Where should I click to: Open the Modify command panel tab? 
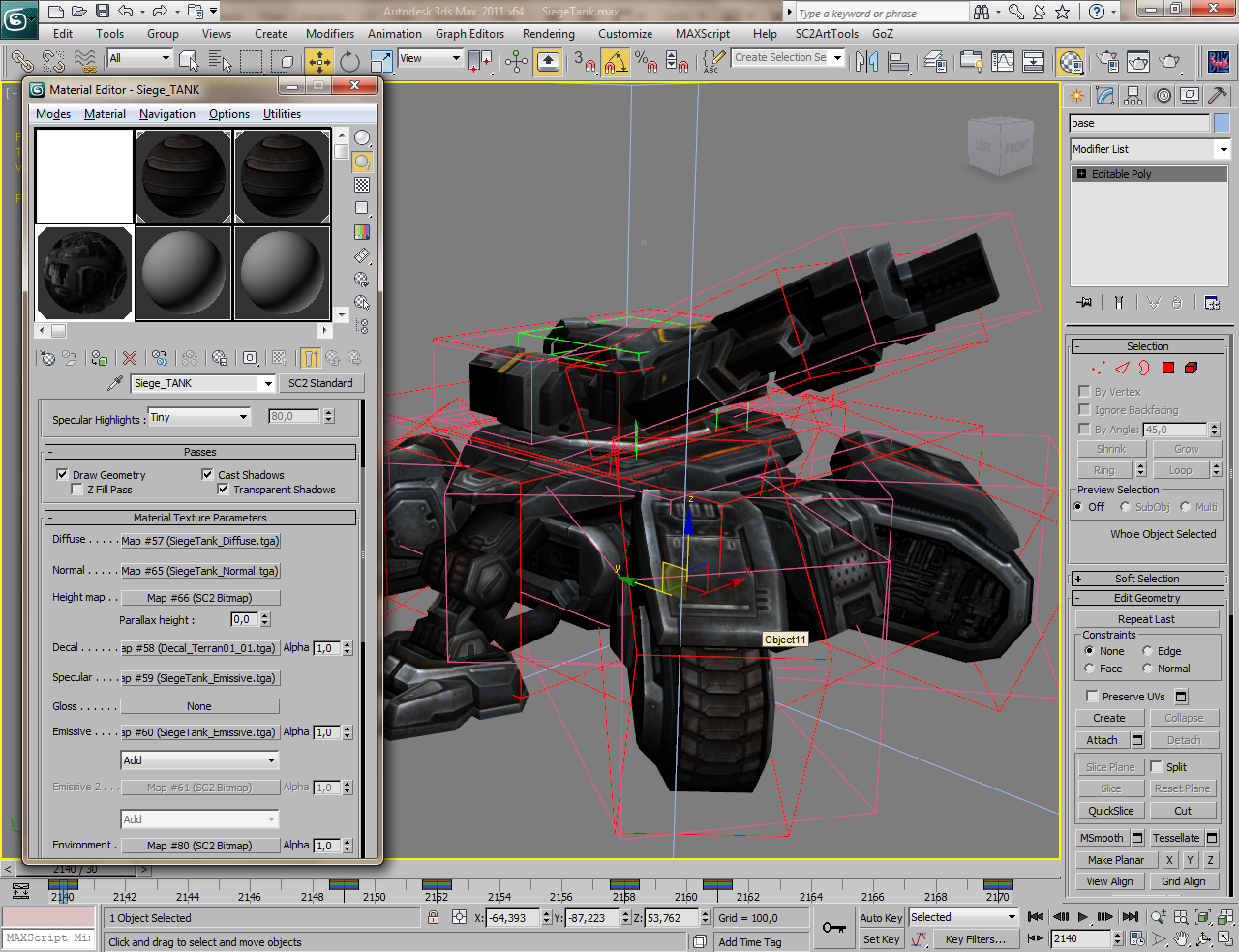[x=1105, y=96]
